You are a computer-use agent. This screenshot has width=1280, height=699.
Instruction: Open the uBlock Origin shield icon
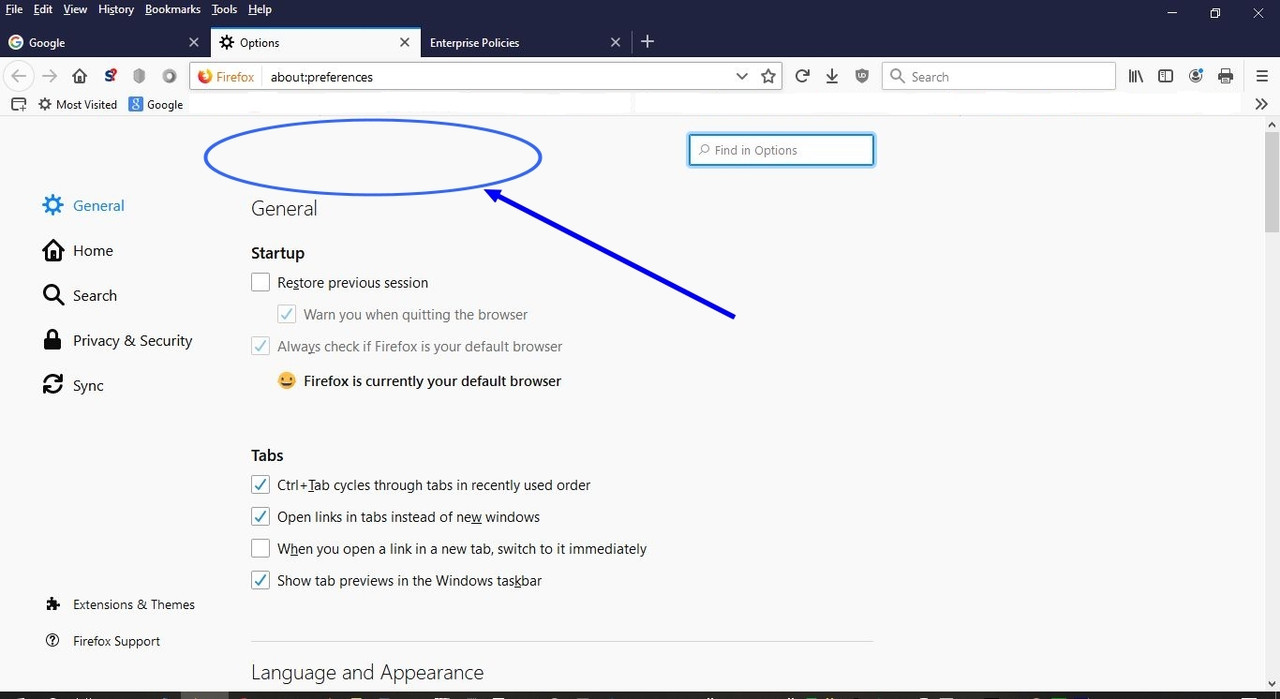point(862,76)
